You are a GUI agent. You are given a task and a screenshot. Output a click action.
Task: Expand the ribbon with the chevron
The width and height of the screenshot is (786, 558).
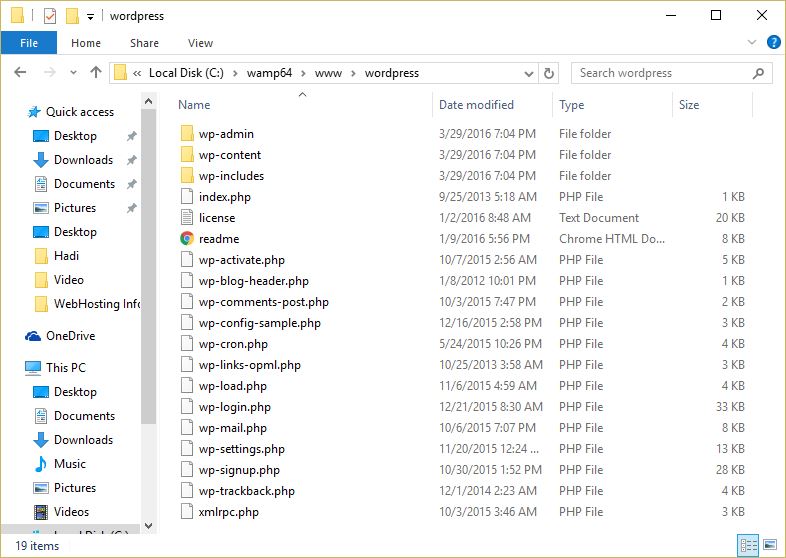tap(752, 43)
